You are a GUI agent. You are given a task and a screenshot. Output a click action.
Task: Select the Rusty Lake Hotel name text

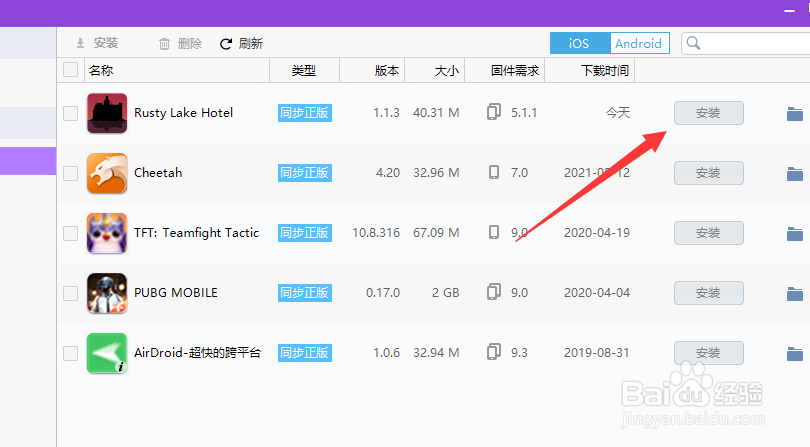pyautogui.click(x=183, y=113)
